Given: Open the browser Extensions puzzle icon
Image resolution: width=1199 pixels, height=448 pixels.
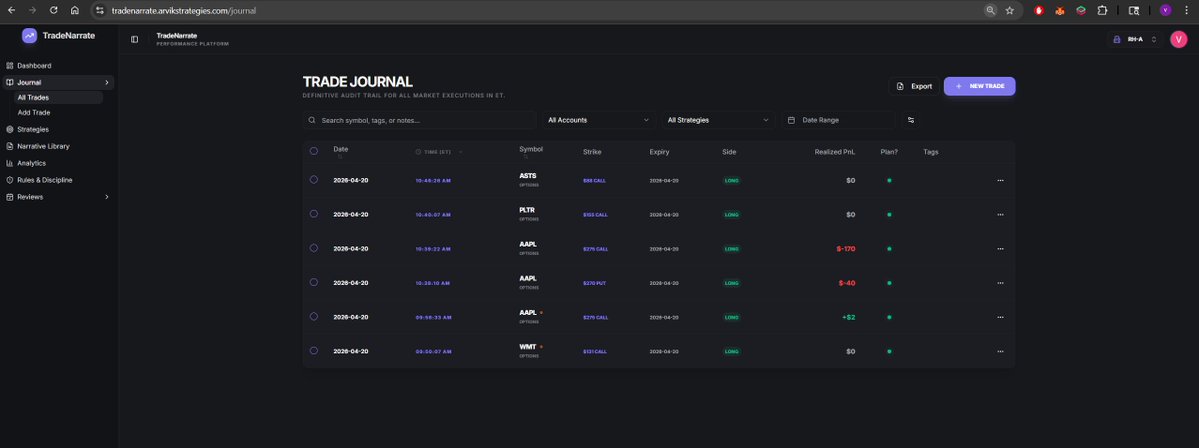Looking at the screenshot, I should pos(1102,11).
